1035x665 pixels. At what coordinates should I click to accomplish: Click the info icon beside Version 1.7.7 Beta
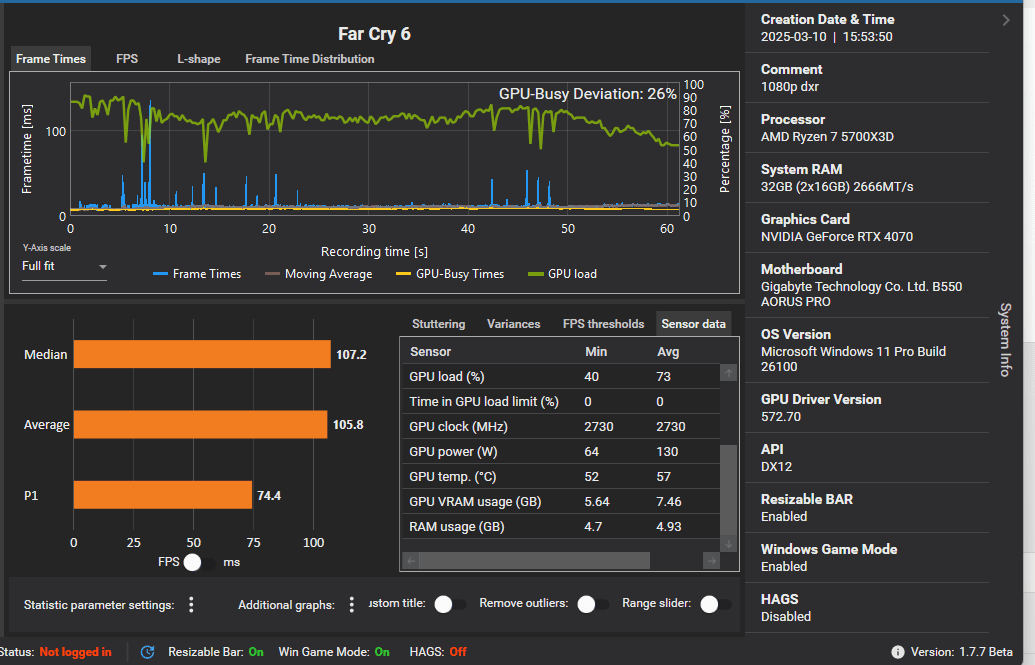point(897,652)
